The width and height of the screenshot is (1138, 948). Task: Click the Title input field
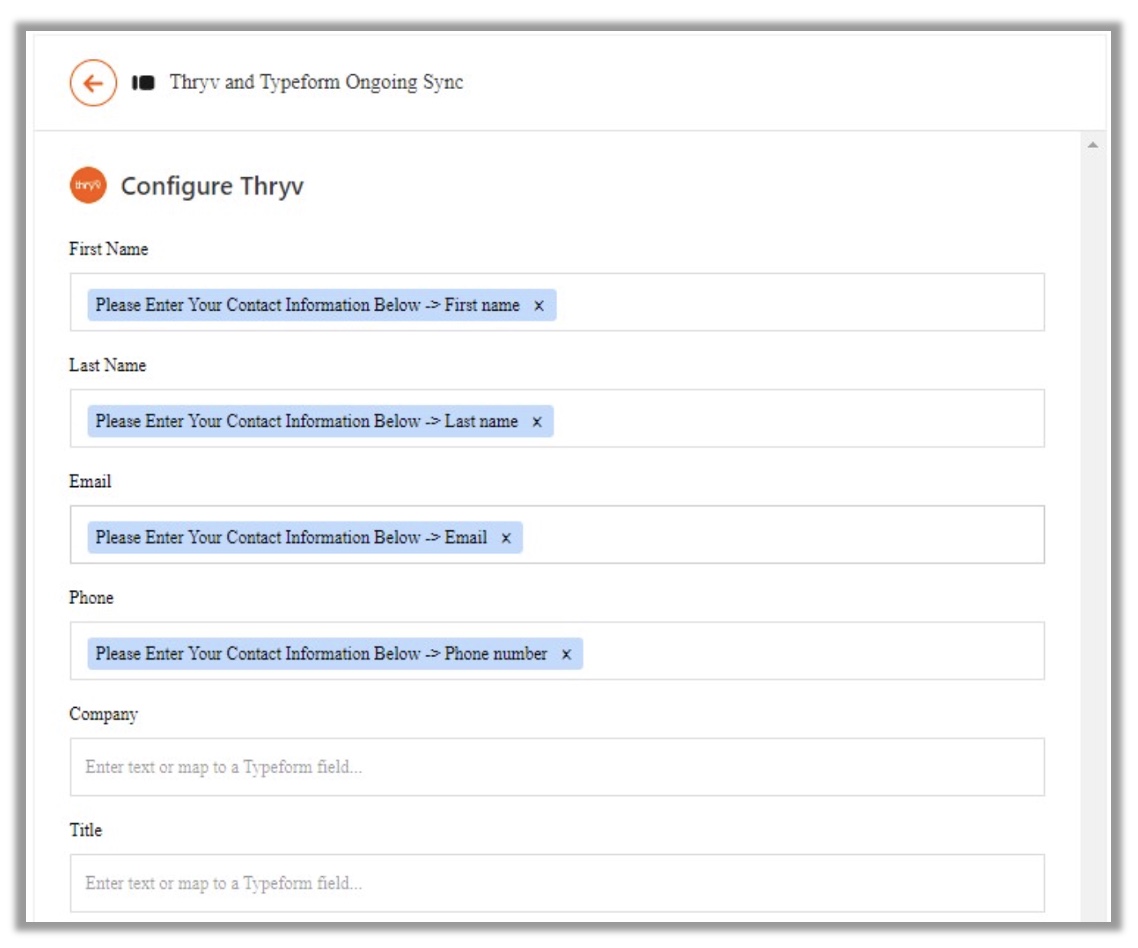click(557, 883)
